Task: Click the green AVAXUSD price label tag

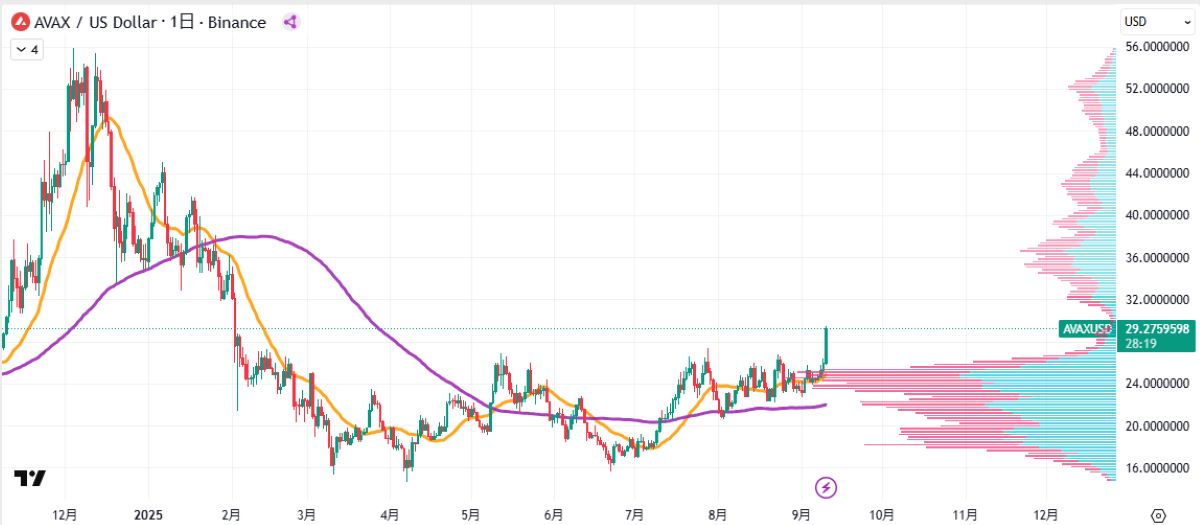Action: pos(1086,328)
